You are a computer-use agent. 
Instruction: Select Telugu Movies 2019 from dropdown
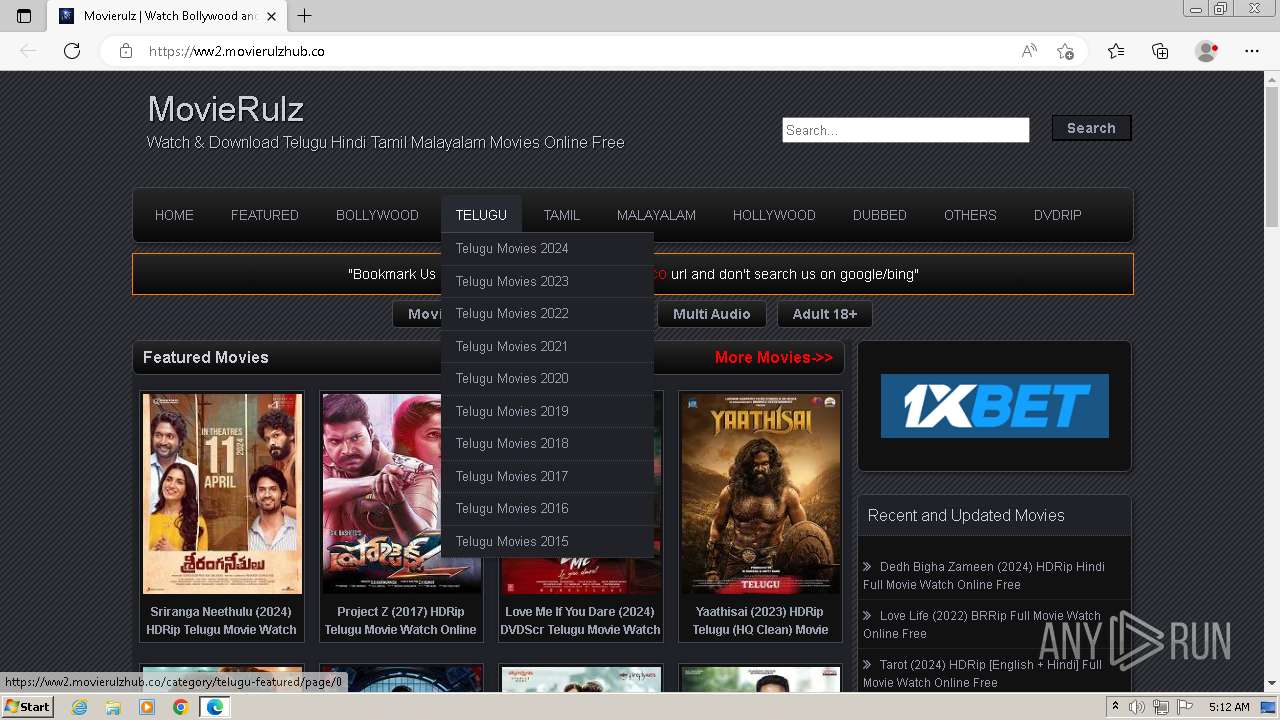click(547, 411)
